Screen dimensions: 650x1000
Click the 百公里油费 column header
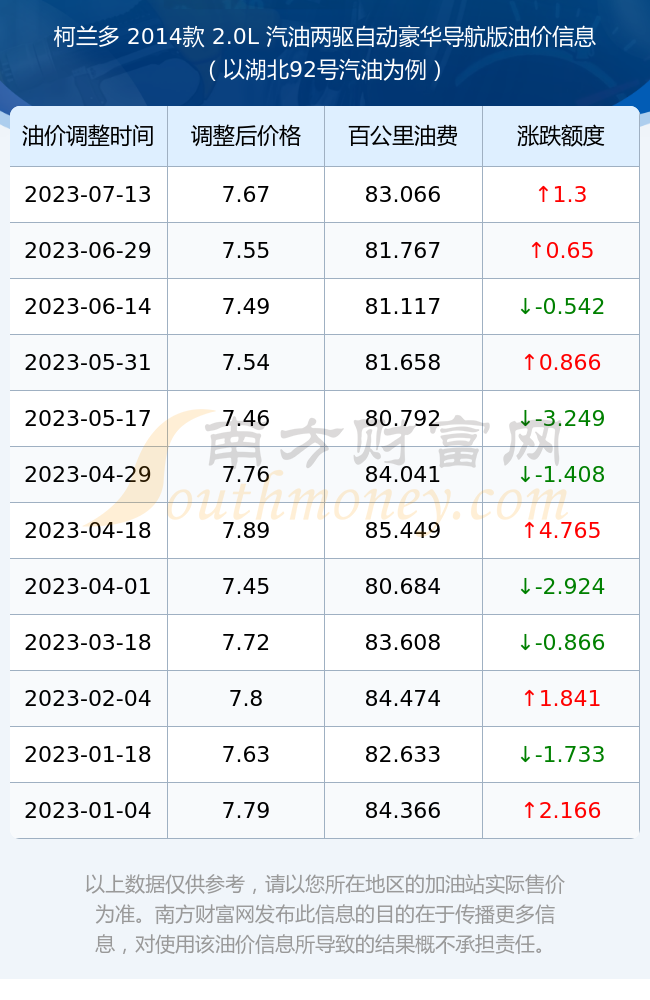403,136
